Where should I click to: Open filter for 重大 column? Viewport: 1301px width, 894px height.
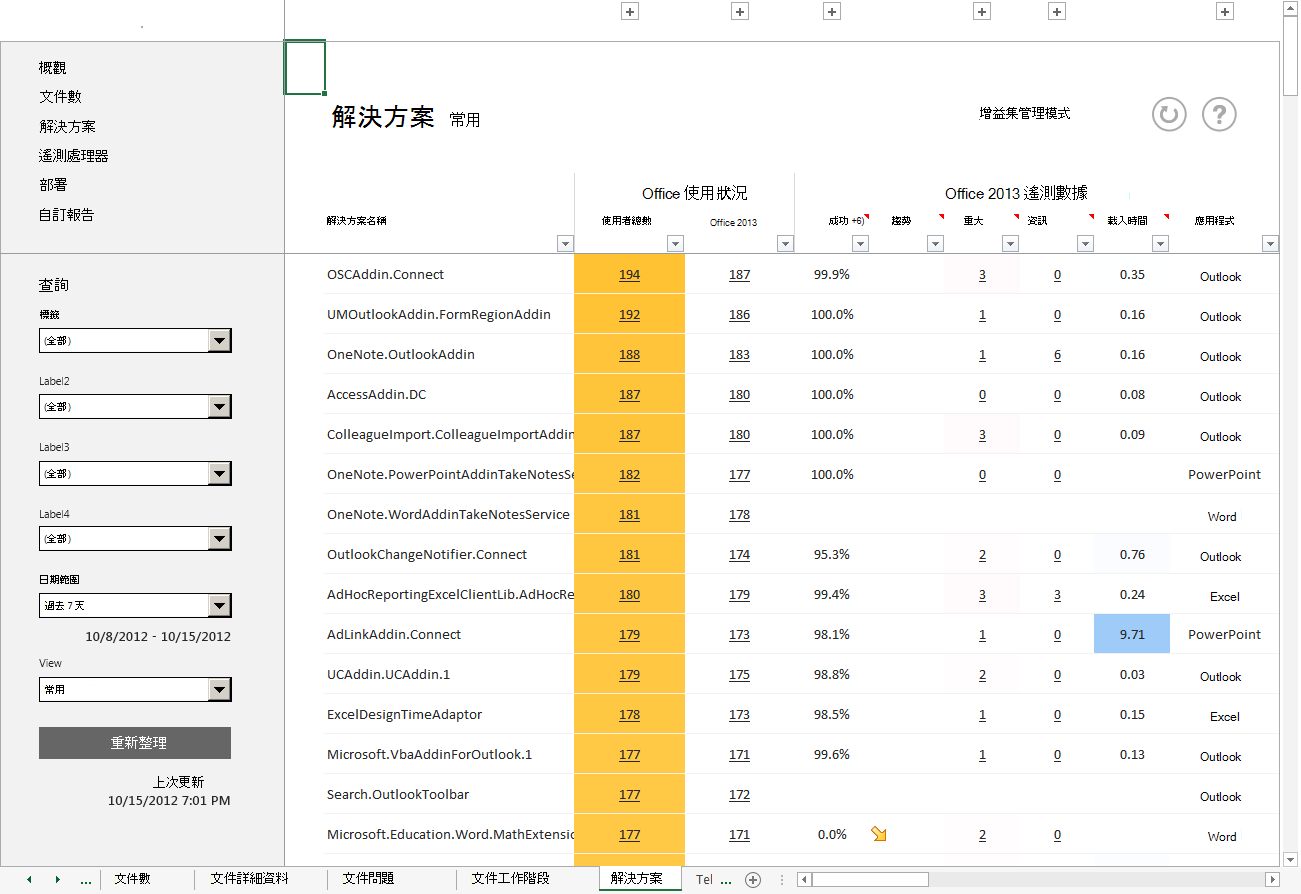(1010, 243)
